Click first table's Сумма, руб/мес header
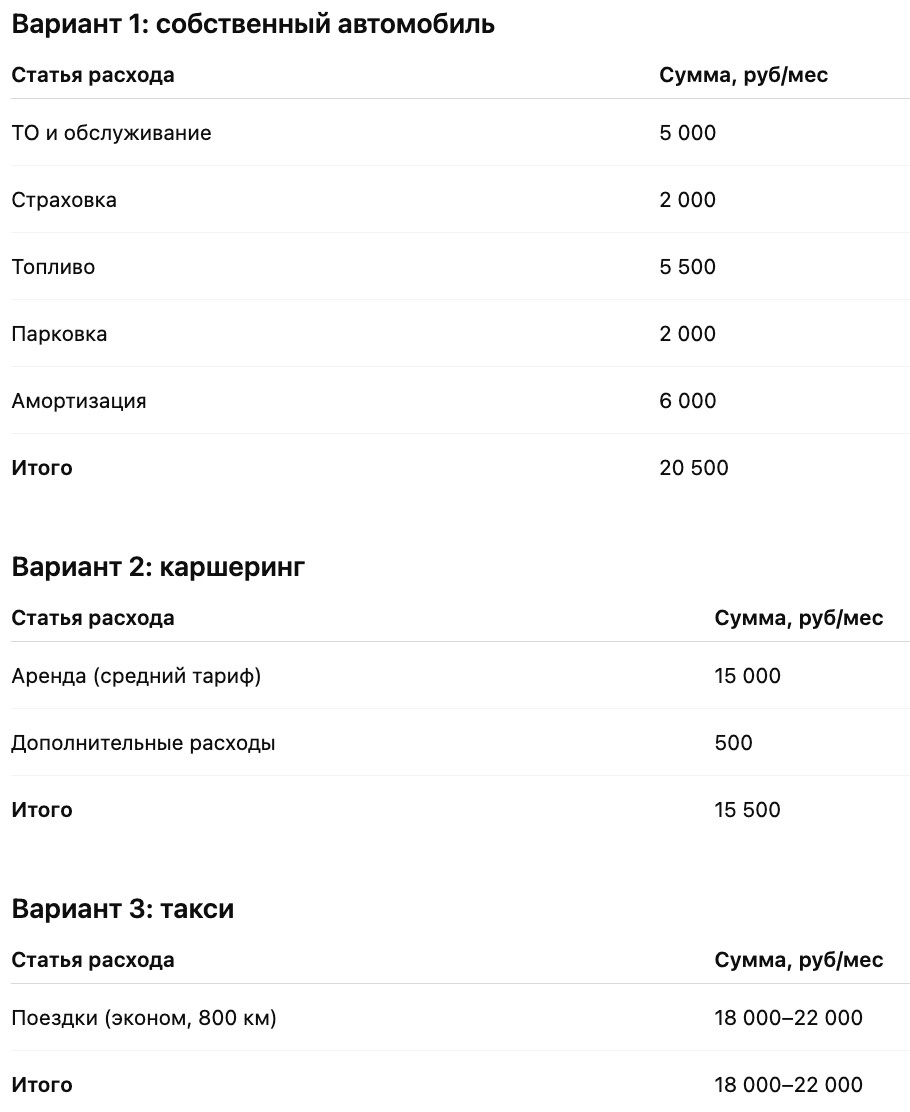Viewport: 910px width, 1112px height. pos(743,75)
